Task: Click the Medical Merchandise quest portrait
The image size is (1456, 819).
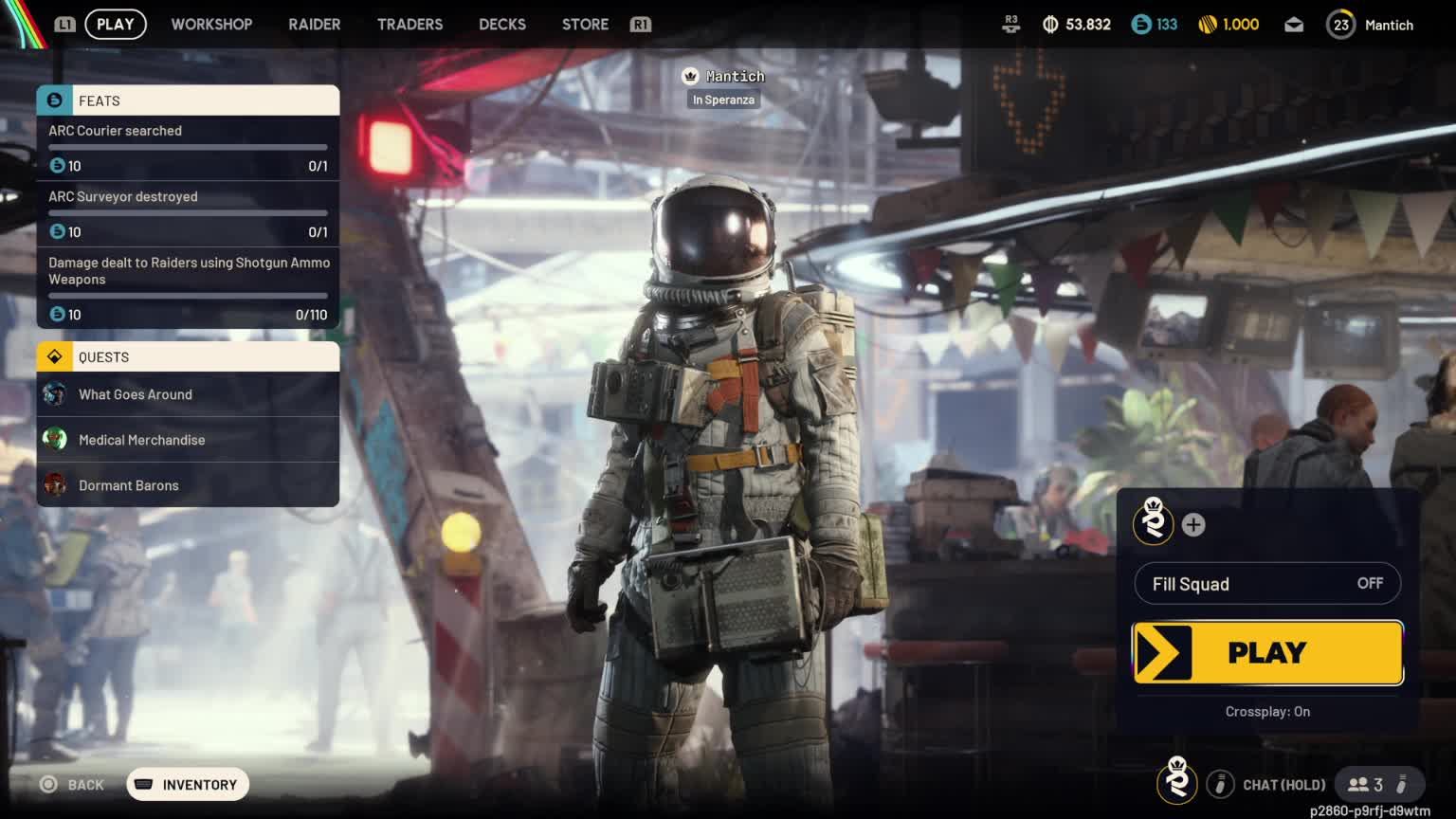Action: pyautogui.click(x=55, y=439)
